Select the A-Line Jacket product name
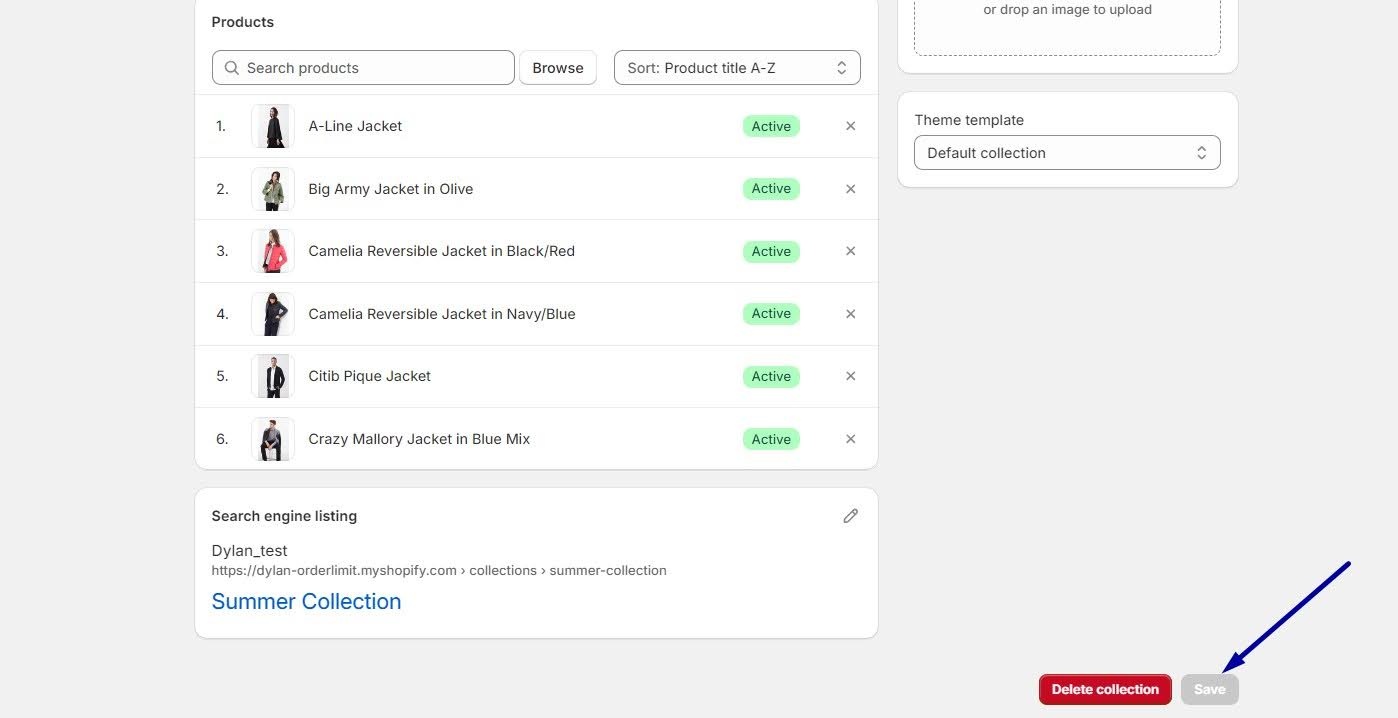 click(x=355, y=126)
